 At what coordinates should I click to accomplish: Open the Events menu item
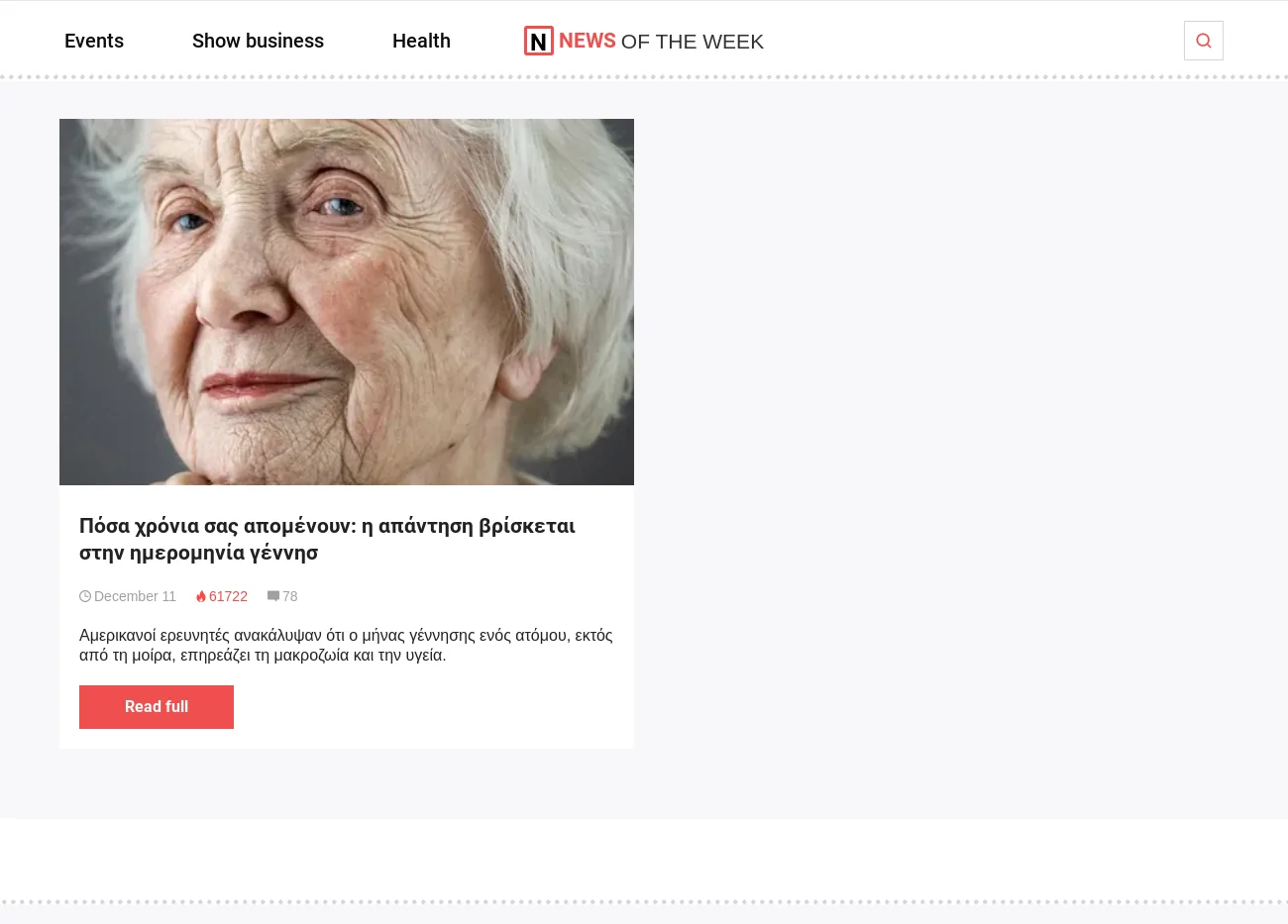[x=94, y=41]
